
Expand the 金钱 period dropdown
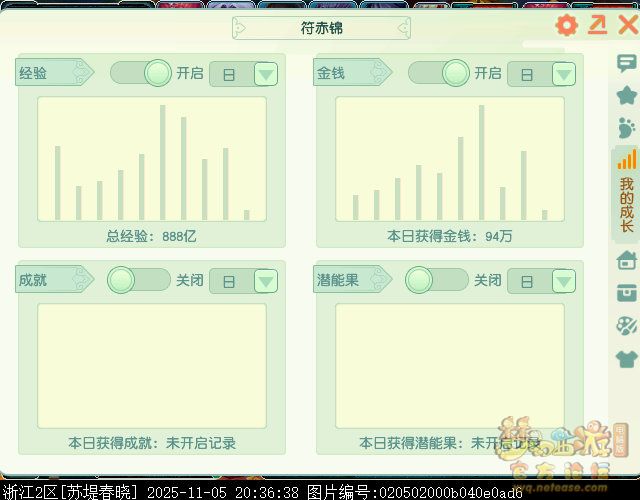click(x=564, y=75)
